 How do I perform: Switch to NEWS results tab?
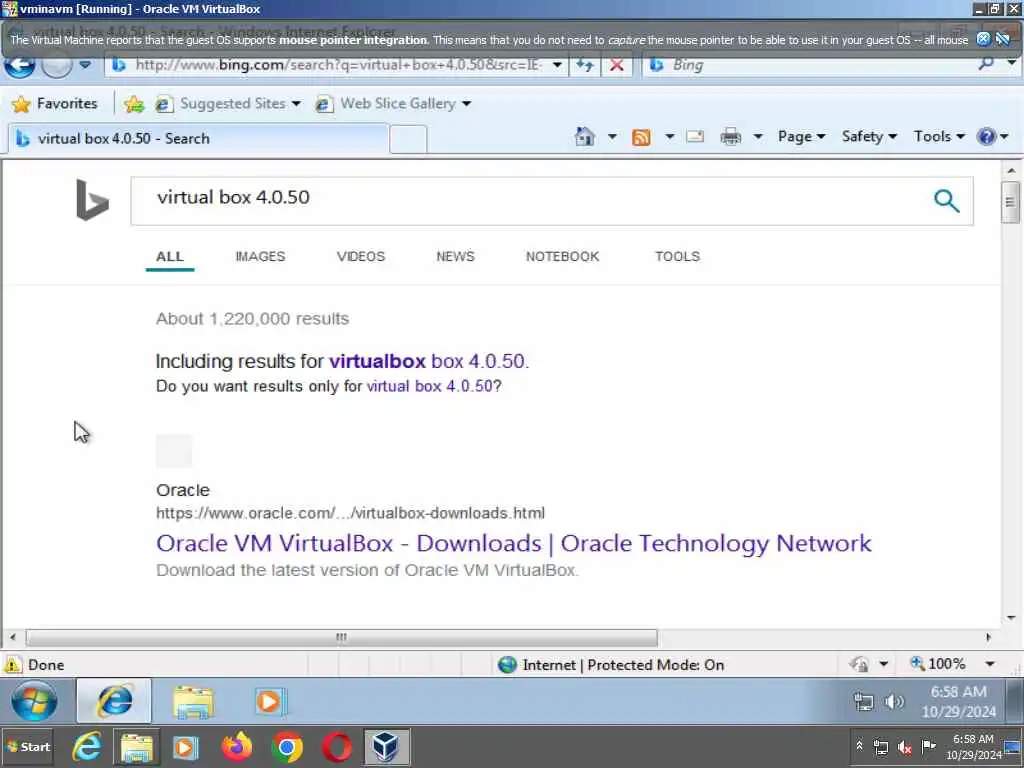455,257
